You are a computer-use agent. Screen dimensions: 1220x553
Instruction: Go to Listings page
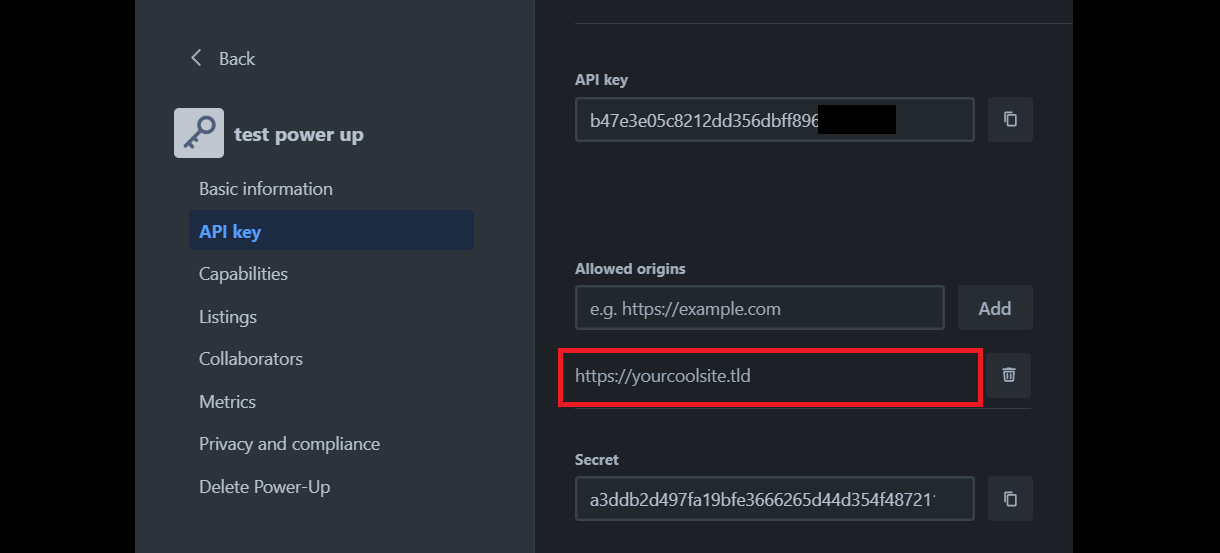tap(228, 317)
